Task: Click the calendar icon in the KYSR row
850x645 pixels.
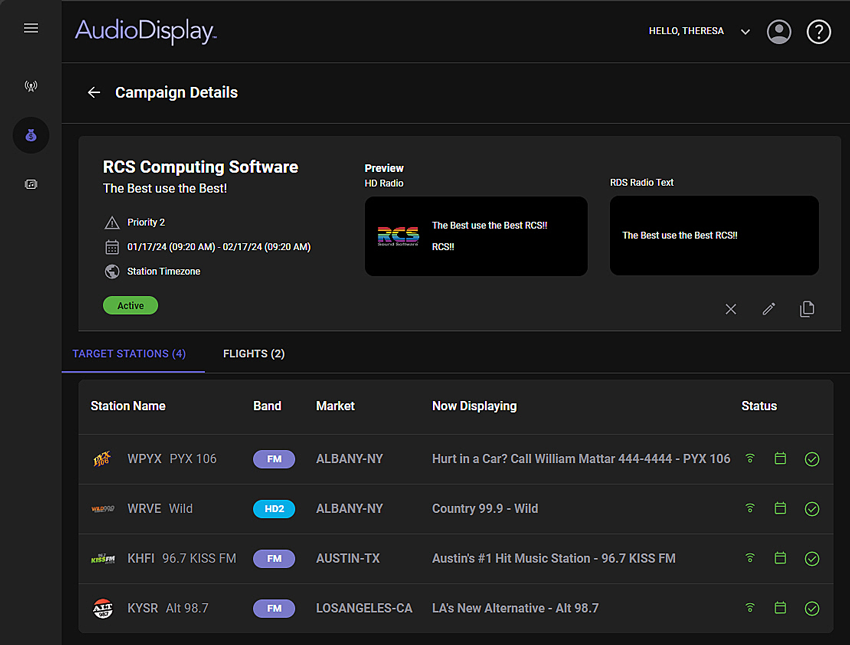Action: (x=780, y=608)
